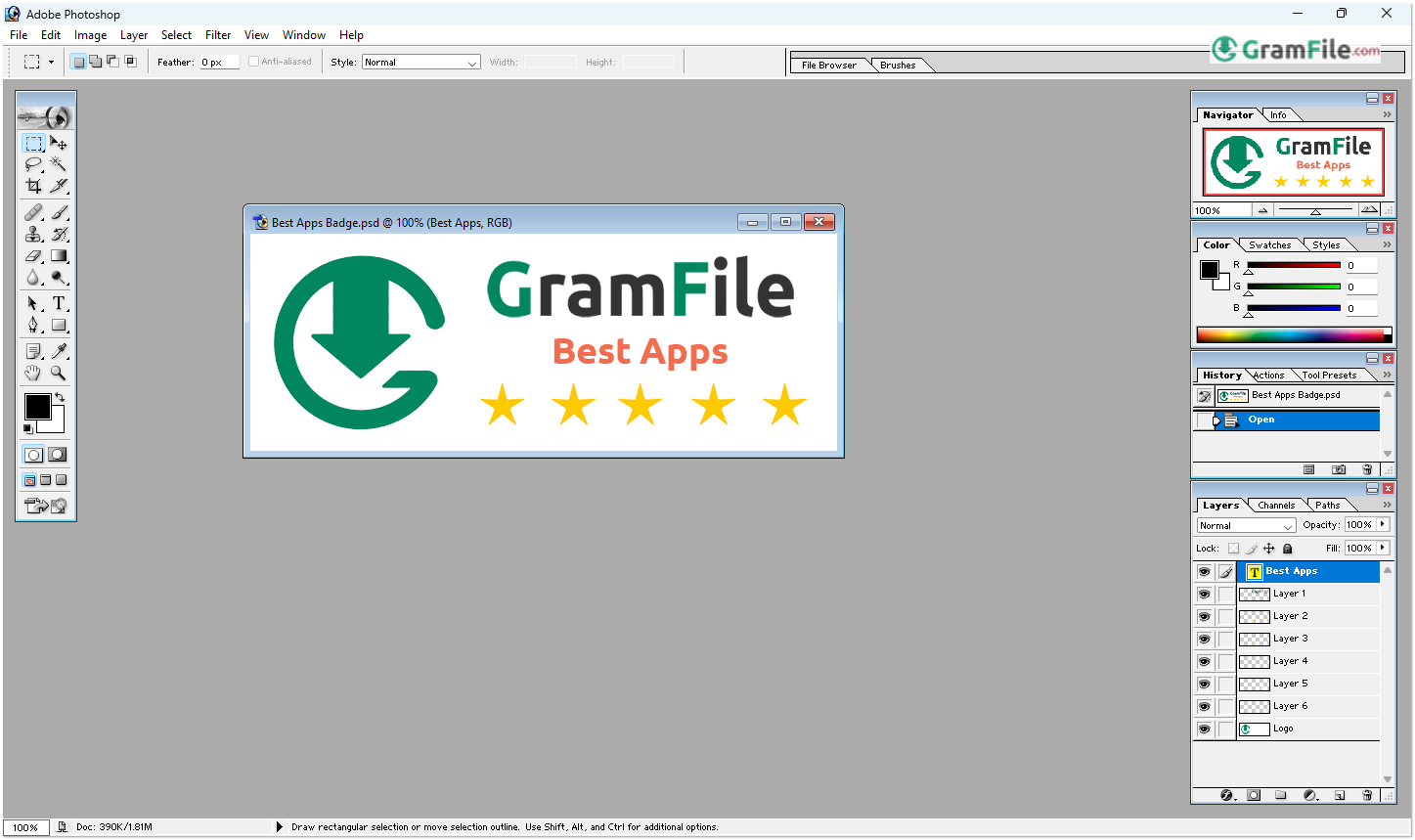Open the Brushes palette tab
The height and width of the screenshot is (840, 1415).
pos(898,66)
